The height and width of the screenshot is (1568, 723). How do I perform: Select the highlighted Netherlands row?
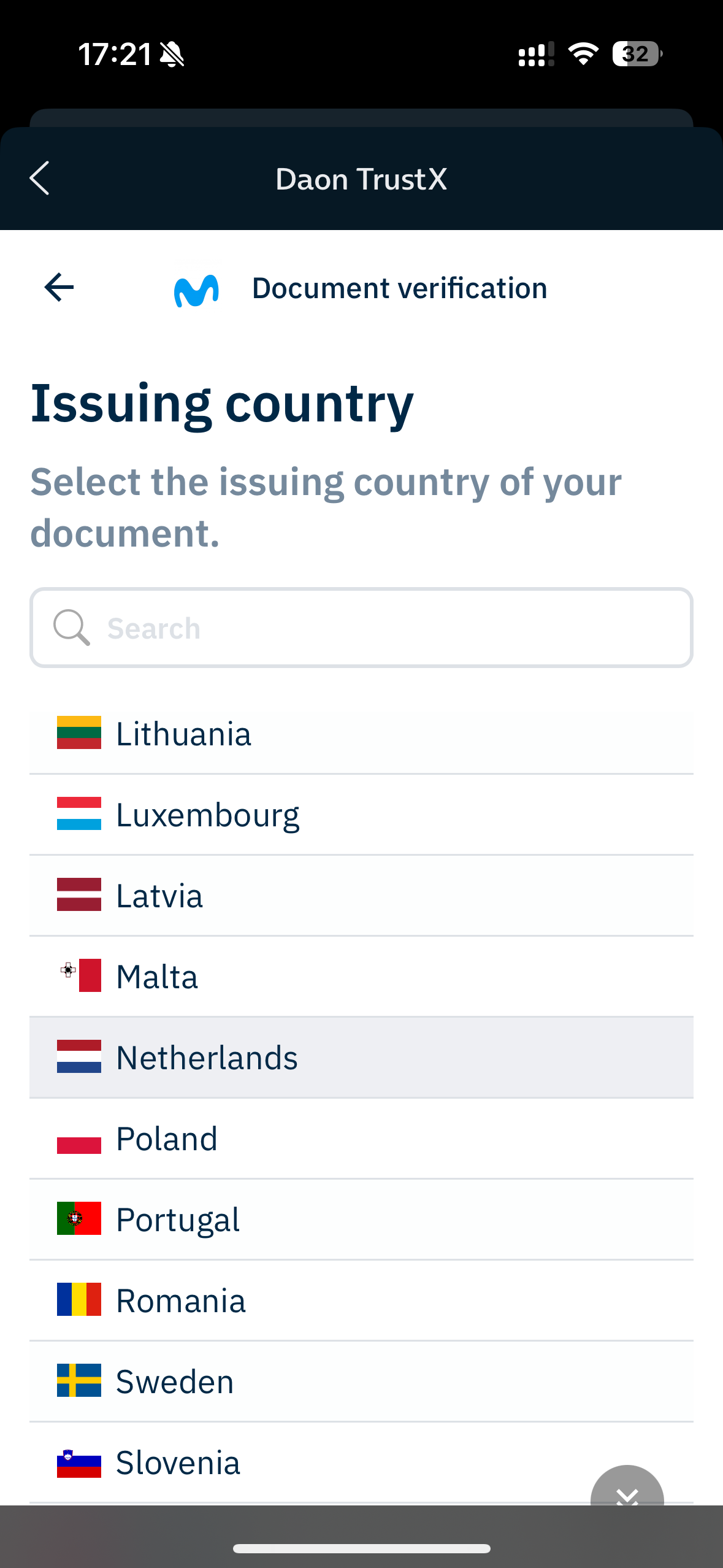click(361, 1058)
